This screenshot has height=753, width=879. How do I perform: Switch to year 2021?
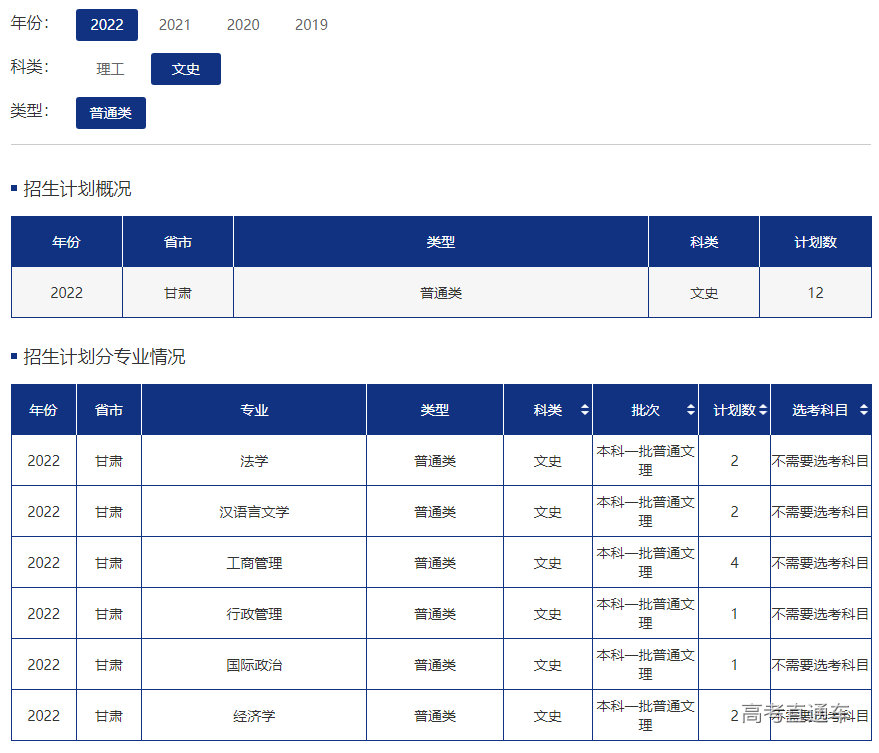point(175,25)
